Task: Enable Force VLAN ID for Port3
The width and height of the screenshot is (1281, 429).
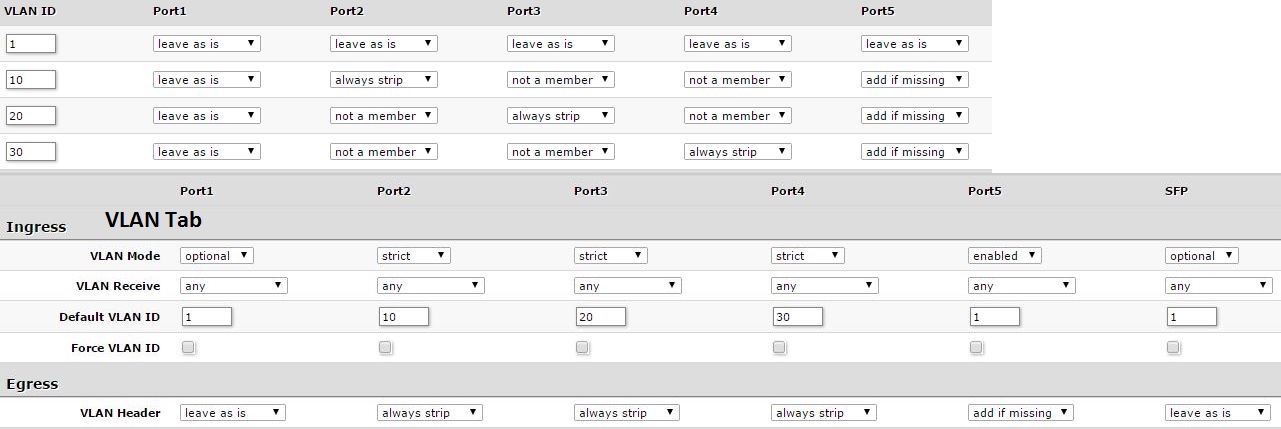Action: tap(583, 348)
